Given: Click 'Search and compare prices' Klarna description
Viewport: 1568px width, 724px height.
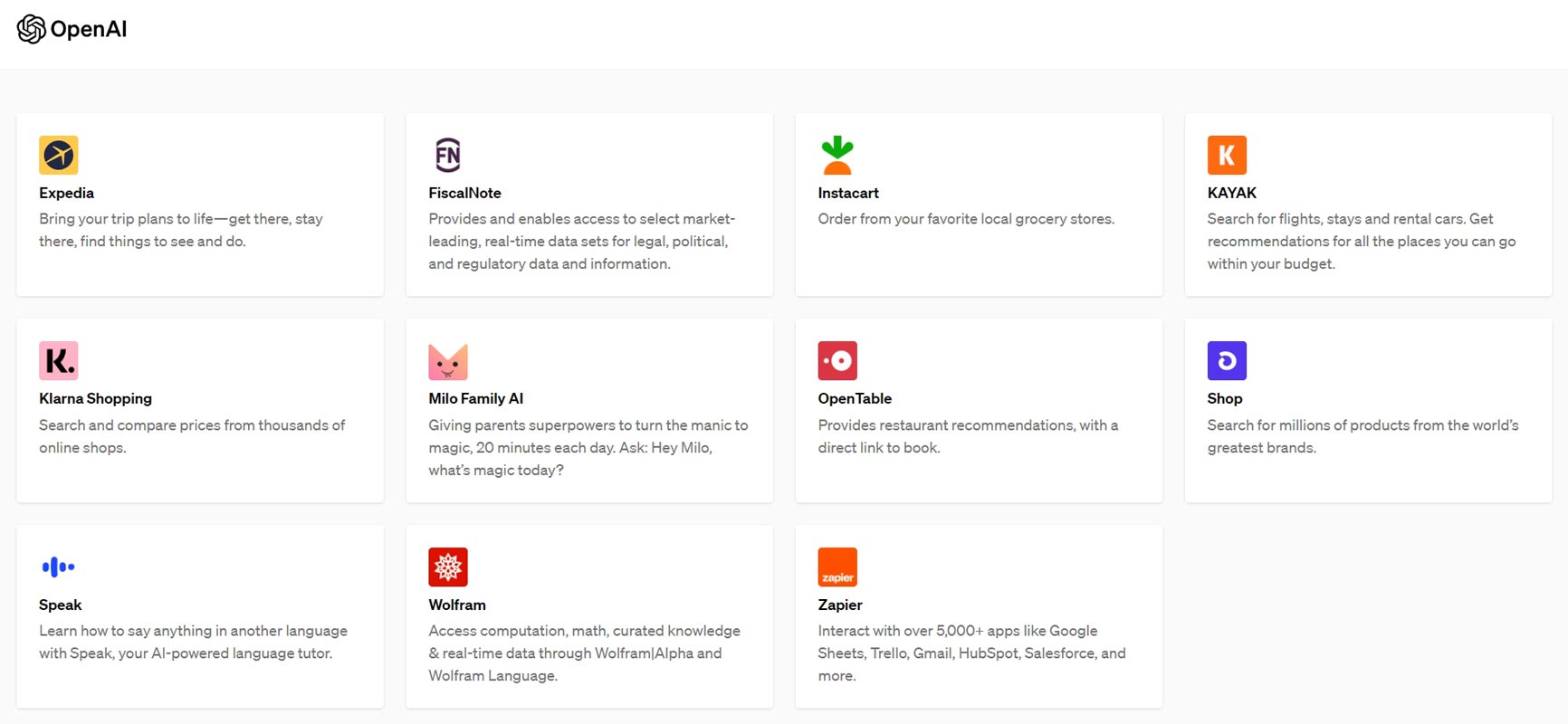Looking at the screenshot, I should [x=192, y=436].
